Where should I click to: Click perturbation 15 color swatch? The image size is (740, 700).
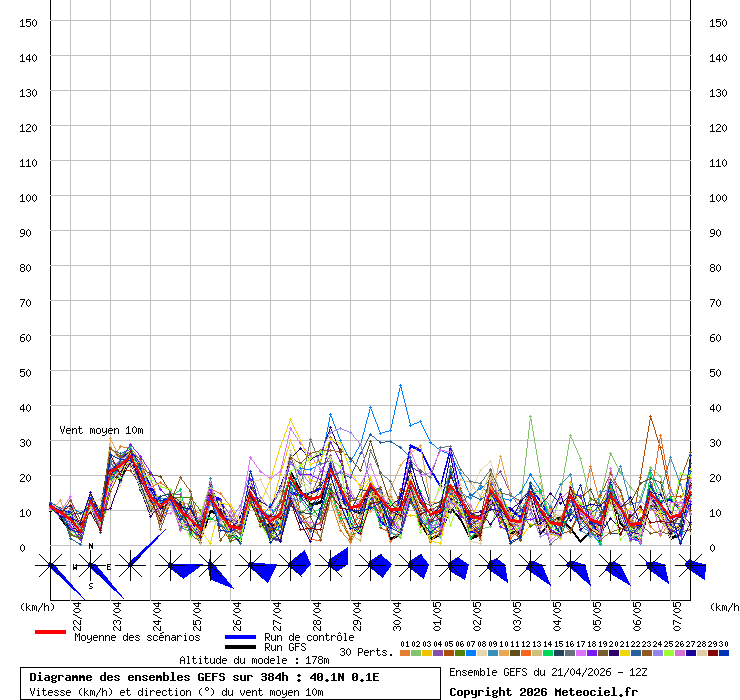558,653
